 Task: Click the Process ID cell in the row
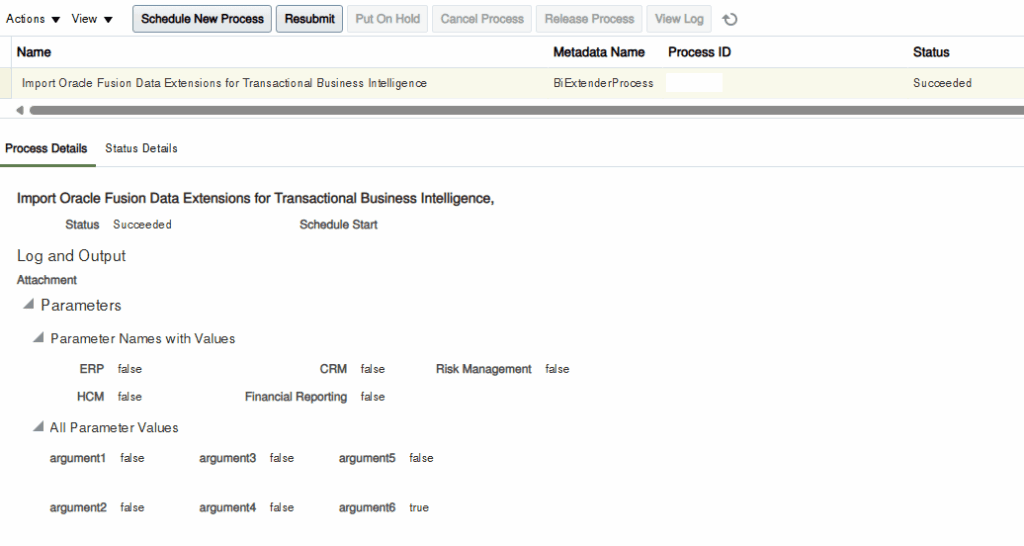click(x=694, y=83)
